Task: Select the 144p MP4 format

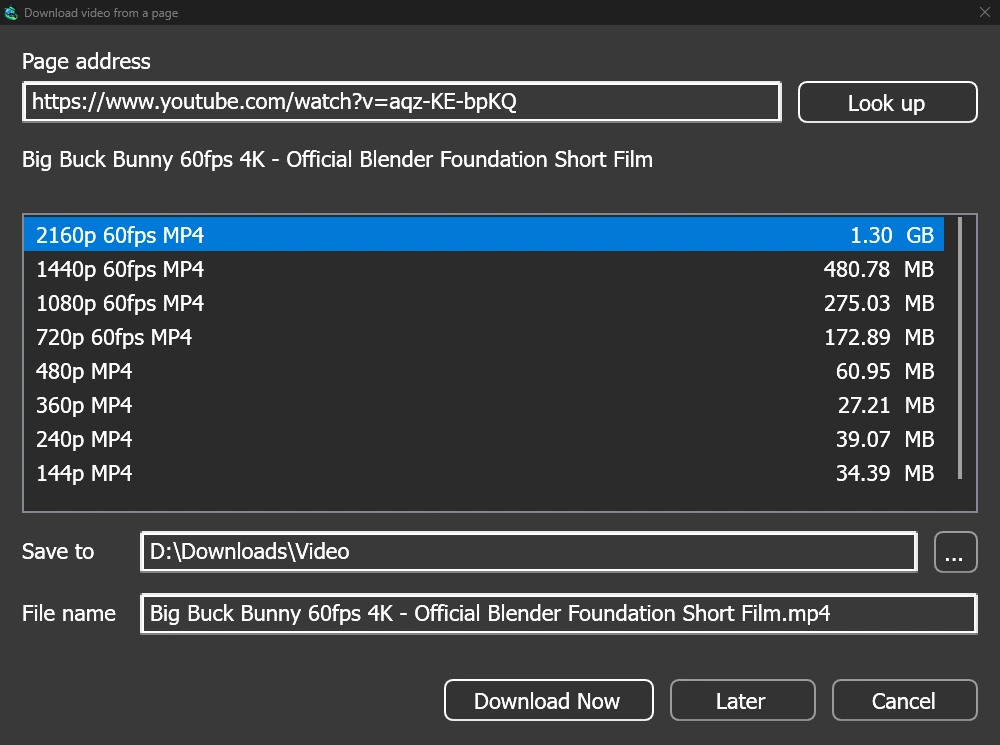Action: click(483, 473)
